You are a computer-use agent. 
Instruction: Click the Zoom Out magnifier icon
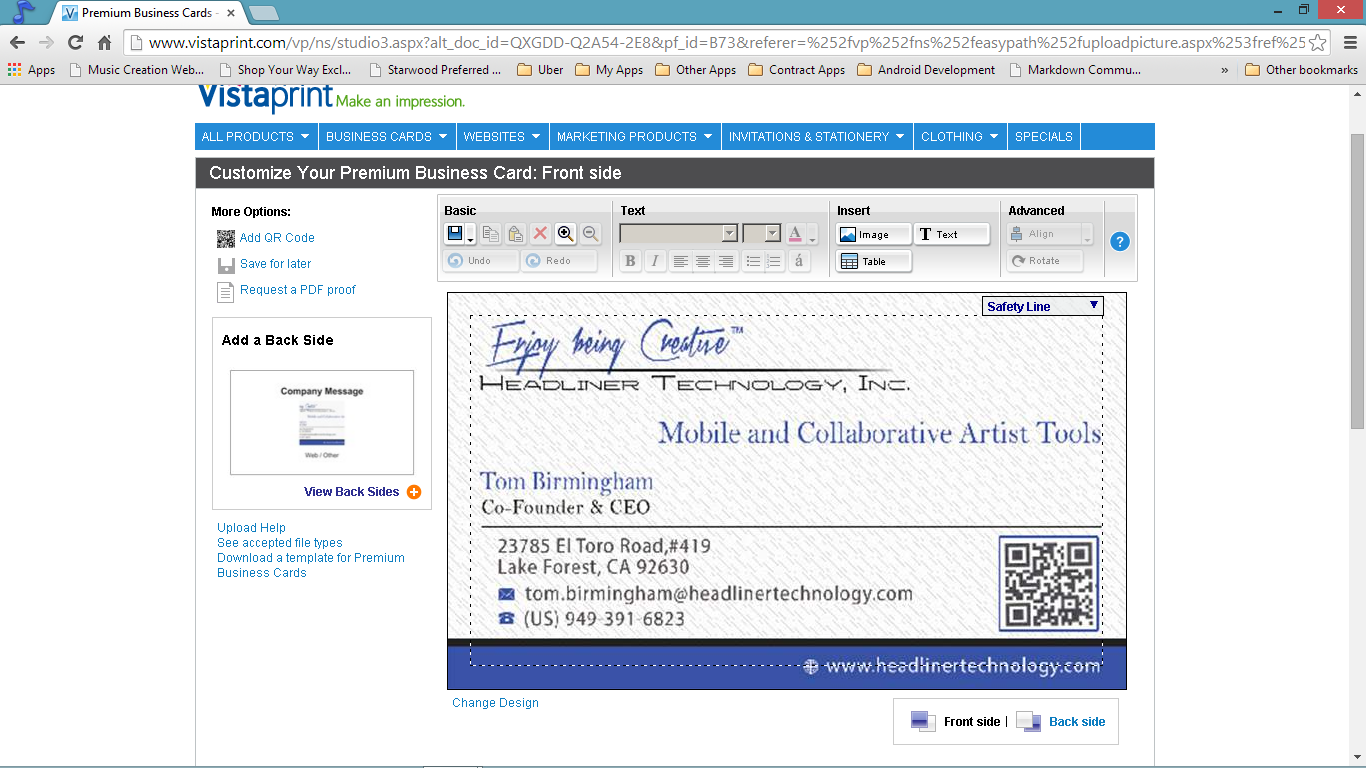(x=591, y=234)
